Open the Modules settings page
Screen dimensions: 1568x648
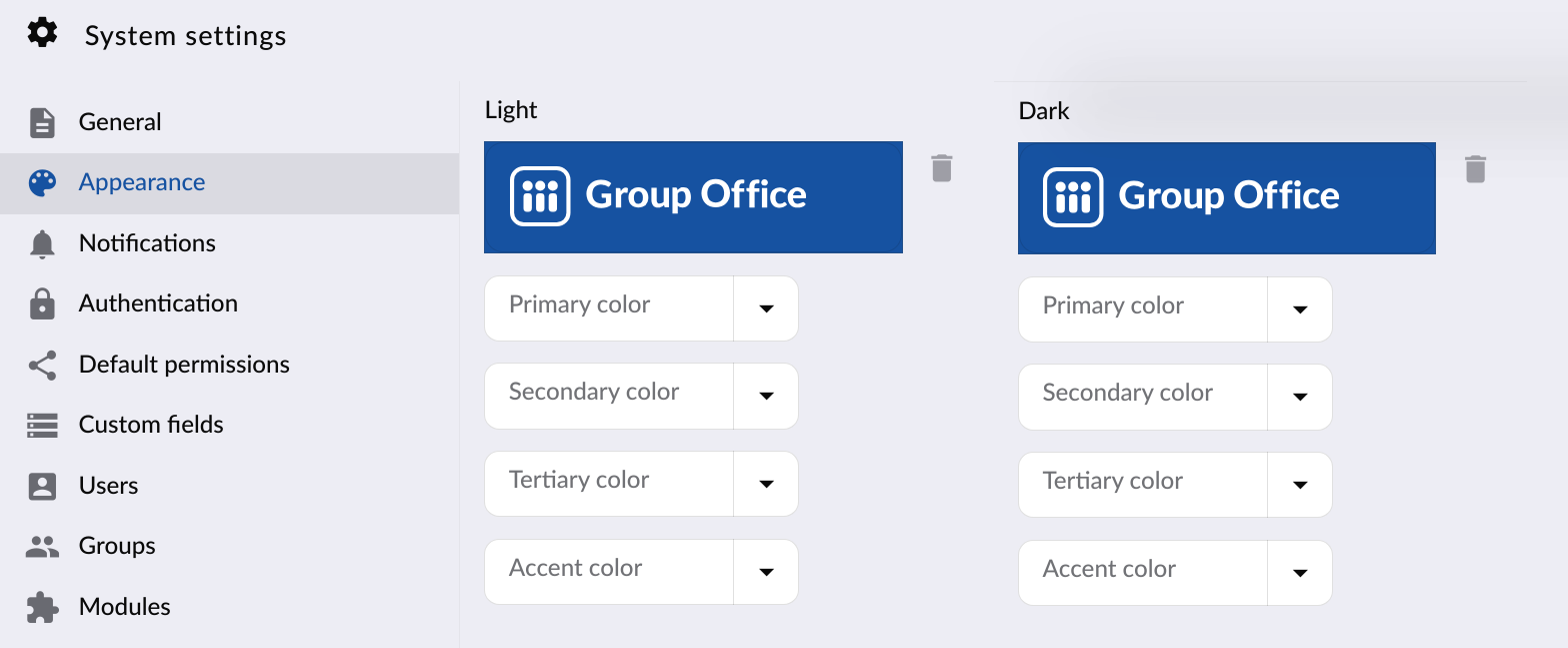coord(229,607)
